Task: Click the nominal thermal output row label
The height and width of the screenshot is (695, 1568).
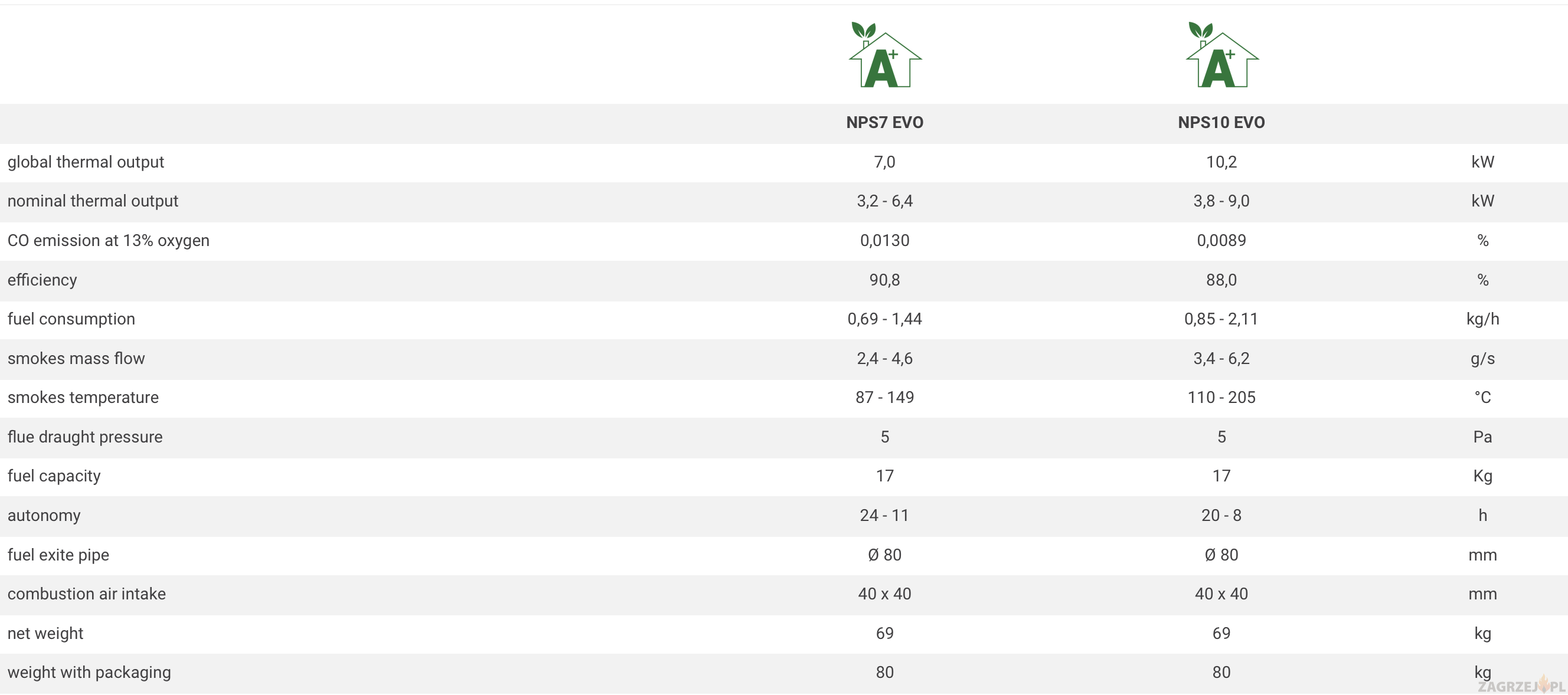Action: click(93, 201)
